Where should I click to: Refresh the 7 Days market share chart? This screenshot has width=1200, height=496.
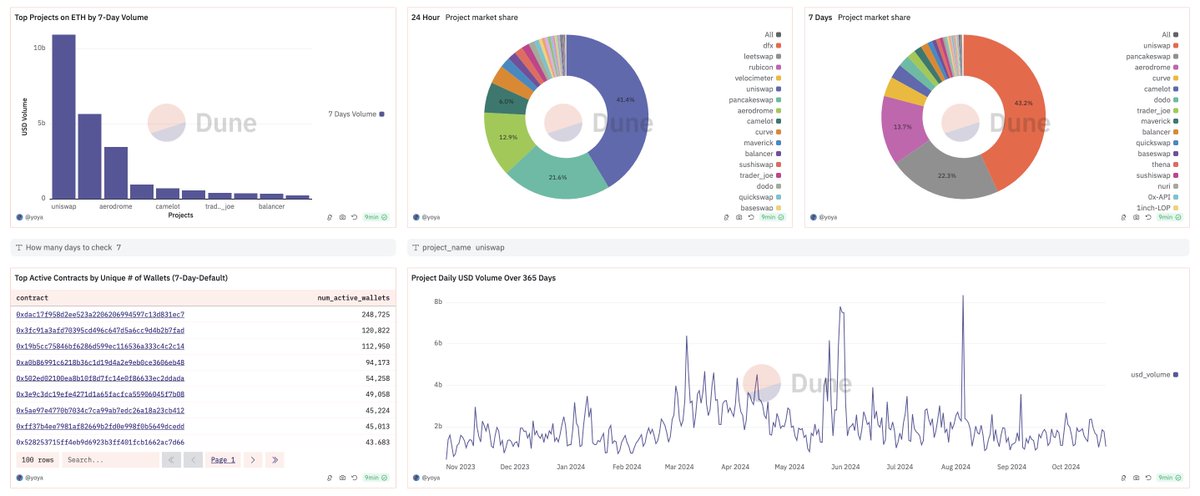1149,217
